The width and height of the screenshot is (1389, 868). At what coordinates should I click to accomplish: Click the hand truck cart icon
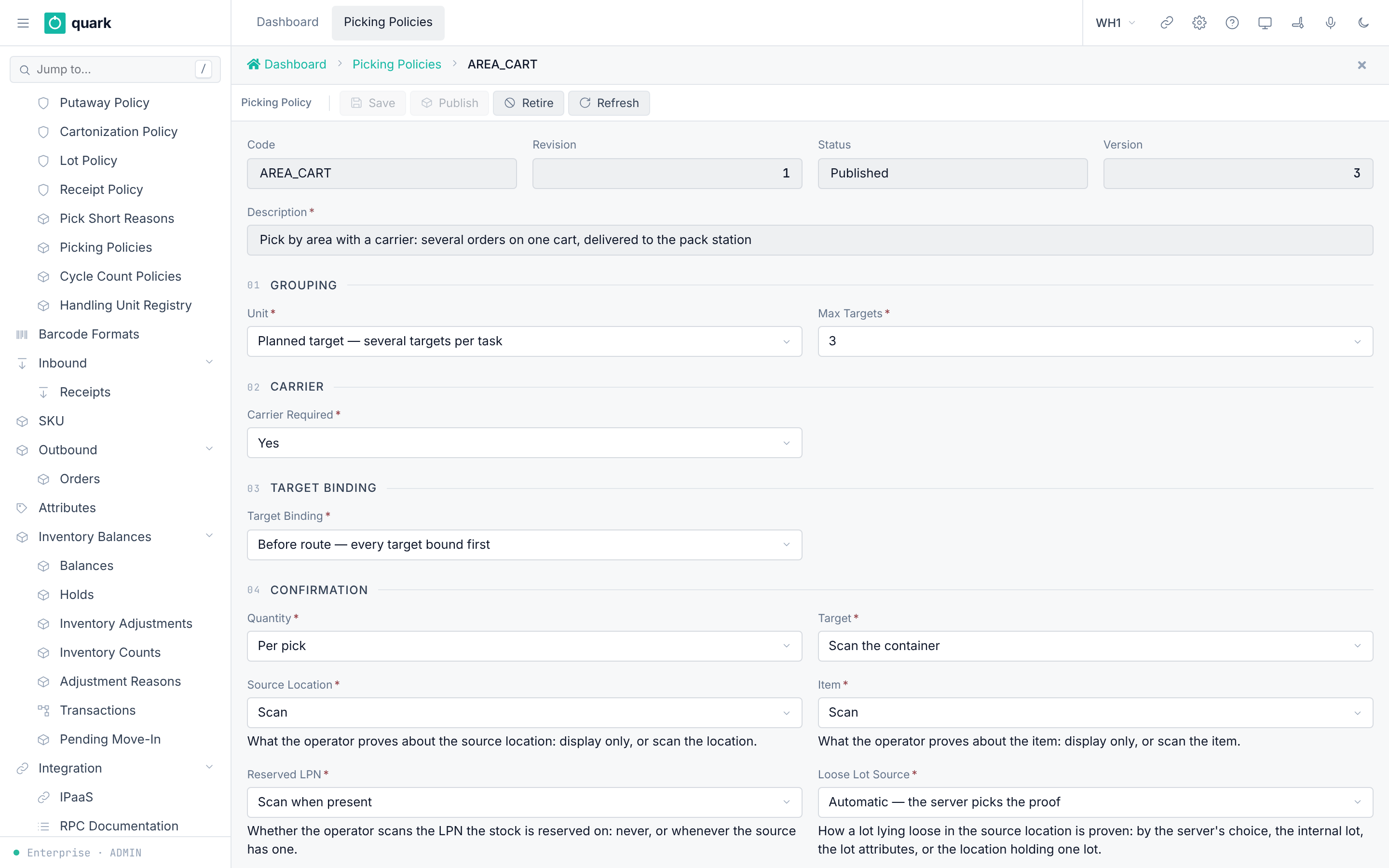click(1297, 23)
